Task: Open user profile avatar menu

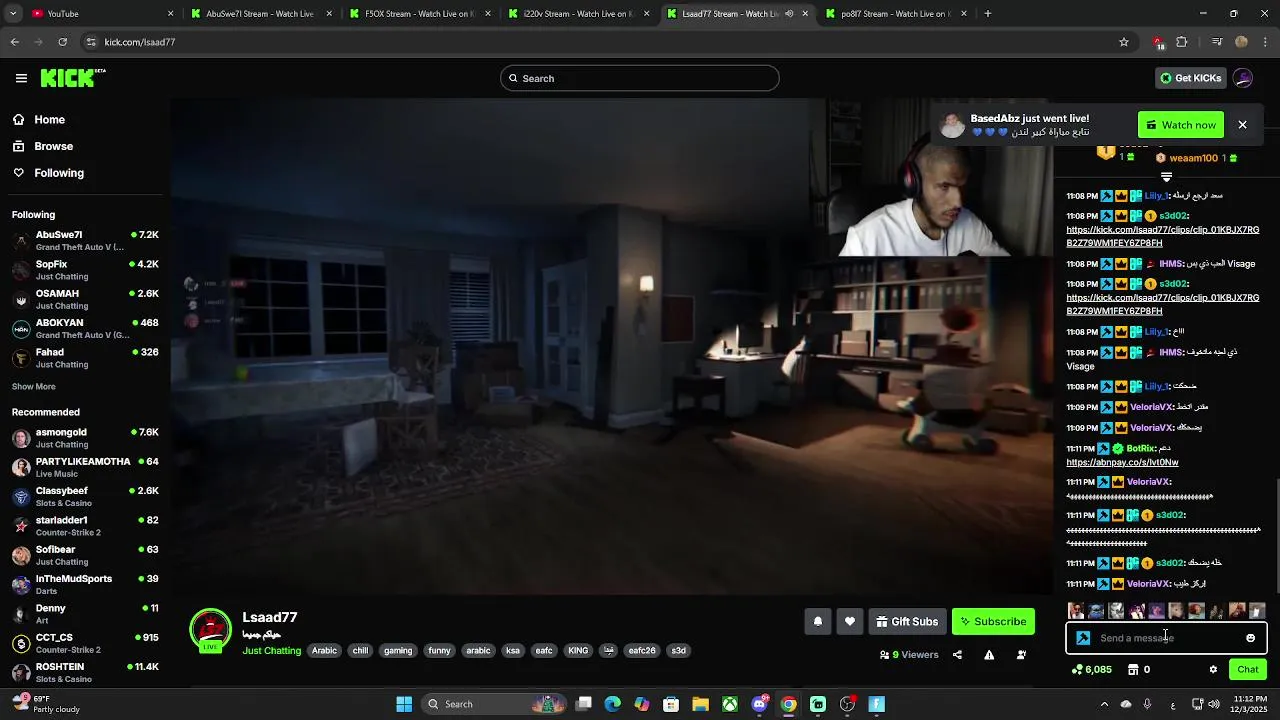Action: (x=1243, y=78)
